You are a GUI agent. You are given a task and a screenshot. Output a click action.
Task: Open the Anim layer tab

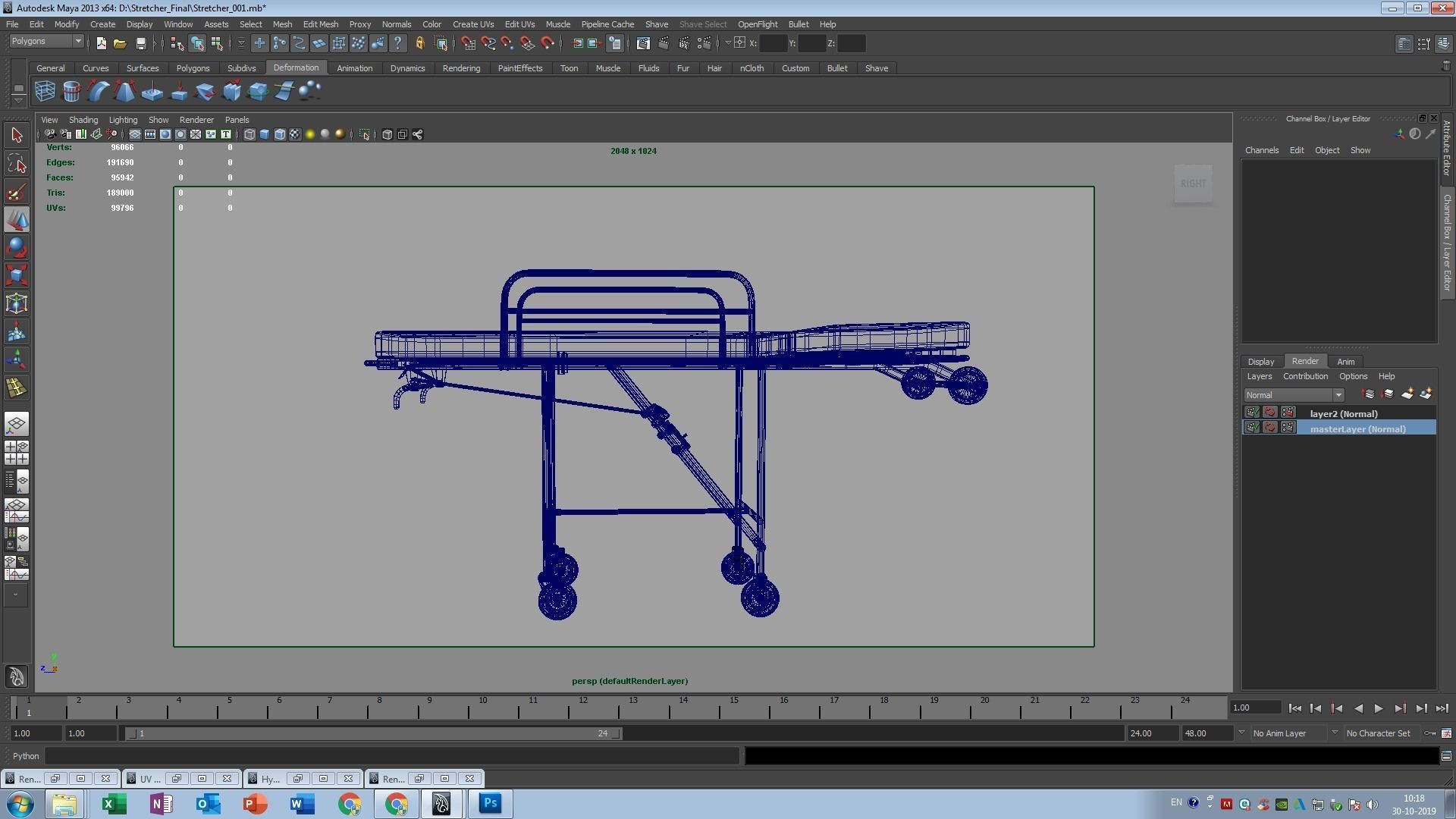tap(1345, 362)
